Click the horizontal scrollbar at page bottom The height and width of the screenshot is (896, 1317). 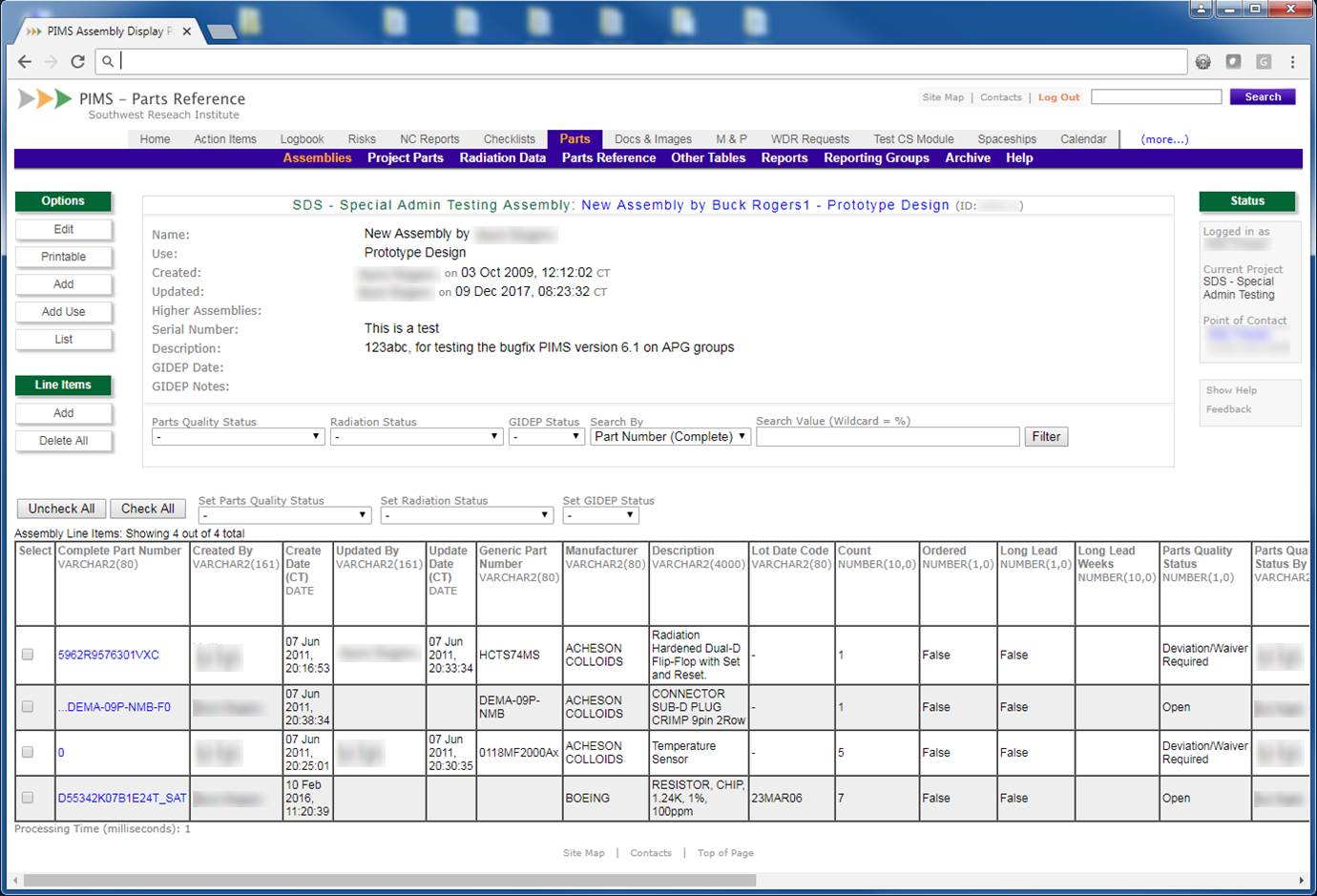pyautogui.click(x=389, y=880)
